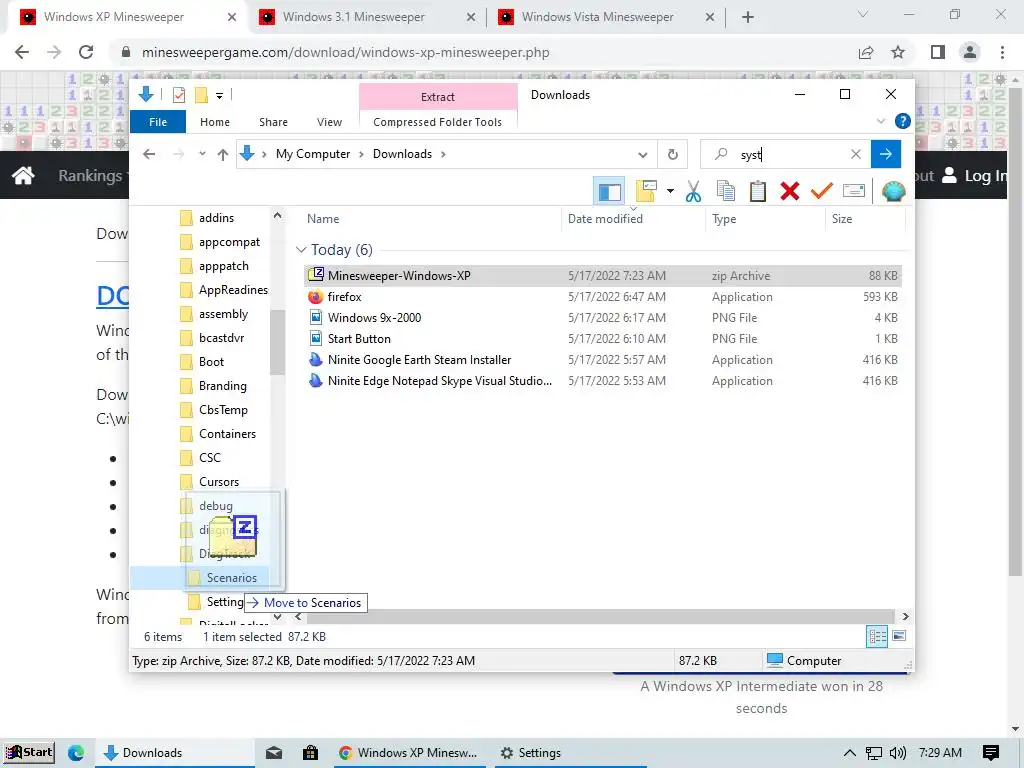The height and width of the screenshot is (768, 1024).
Task: Open the recent locations dropdown
Action: (202, 154)
